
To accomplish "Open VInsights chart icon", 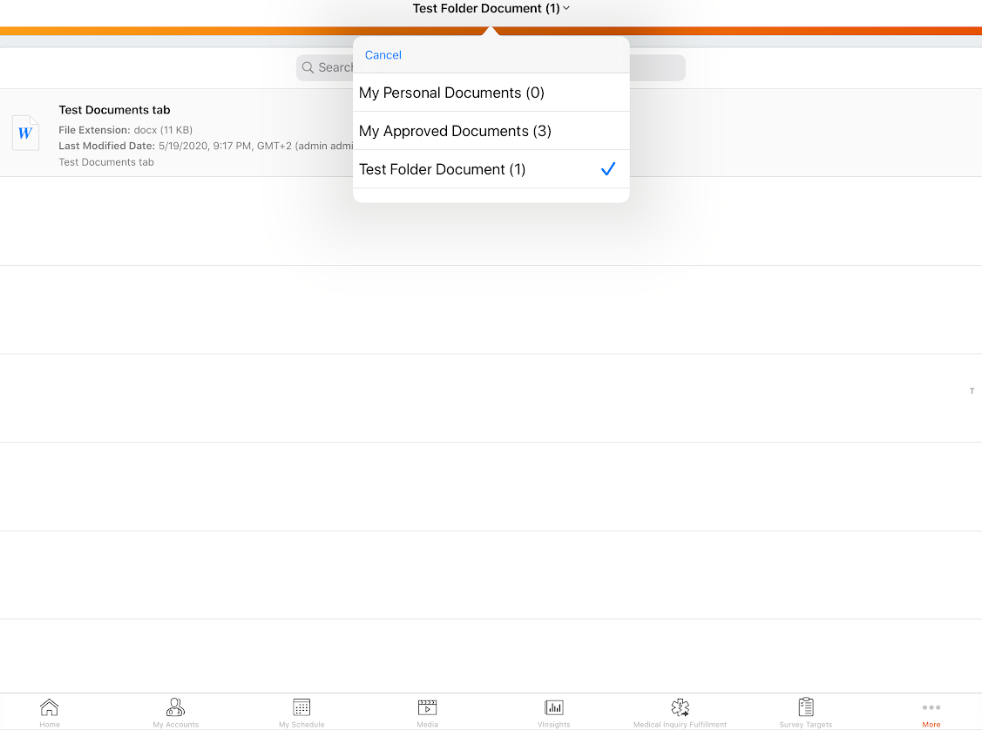I will pyautogui.click(x=554, y=708).
